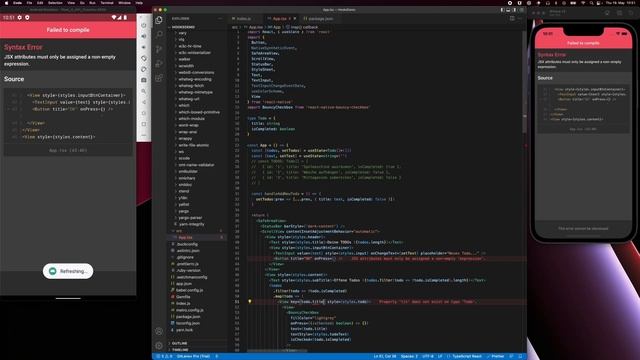Click the emulator volume down icon
The width and height of the screenshot is (640, 360).
click(144, 47)
